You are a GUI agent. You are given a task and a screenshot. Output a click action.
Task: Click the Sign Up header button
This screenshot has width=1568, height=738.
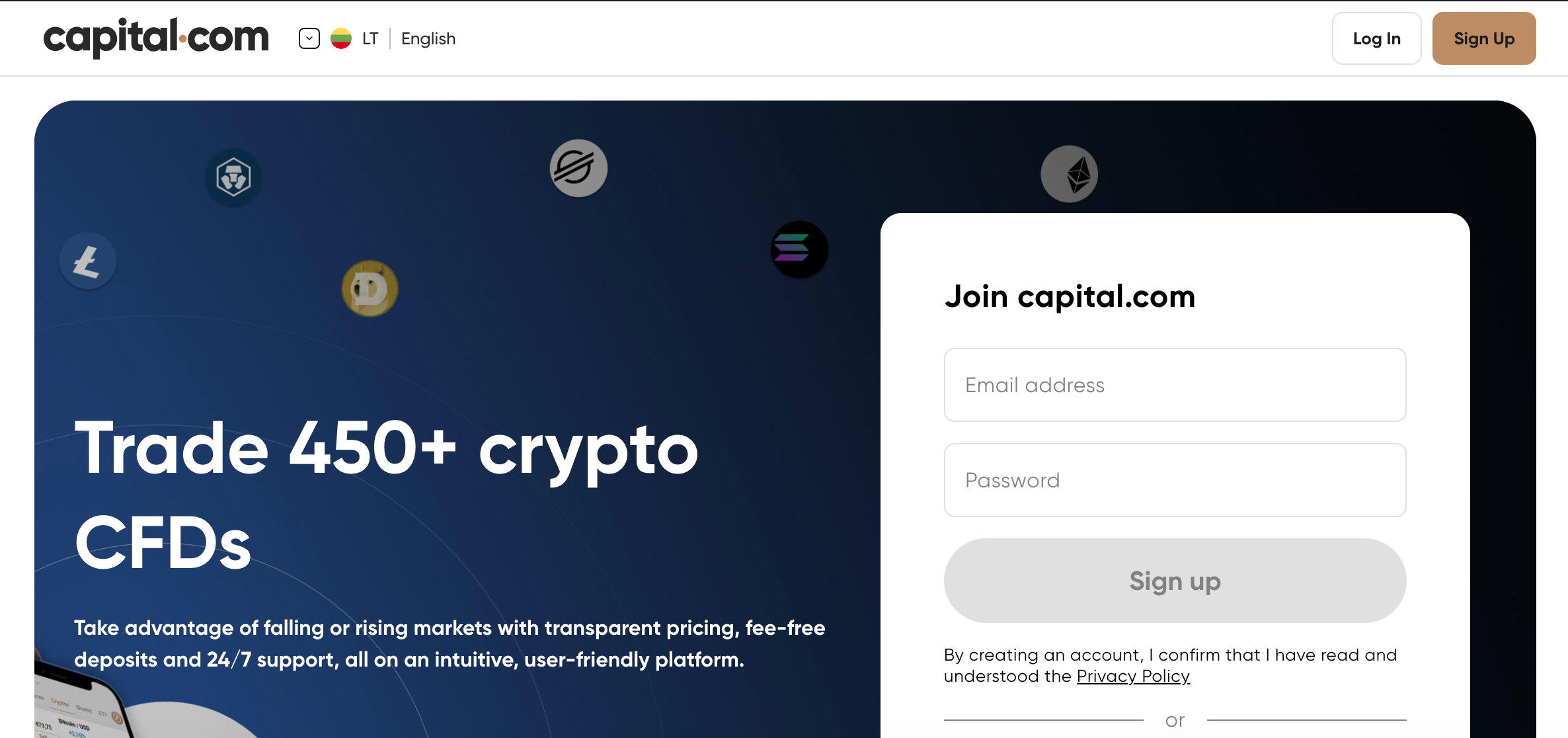tap(1483, 38)
